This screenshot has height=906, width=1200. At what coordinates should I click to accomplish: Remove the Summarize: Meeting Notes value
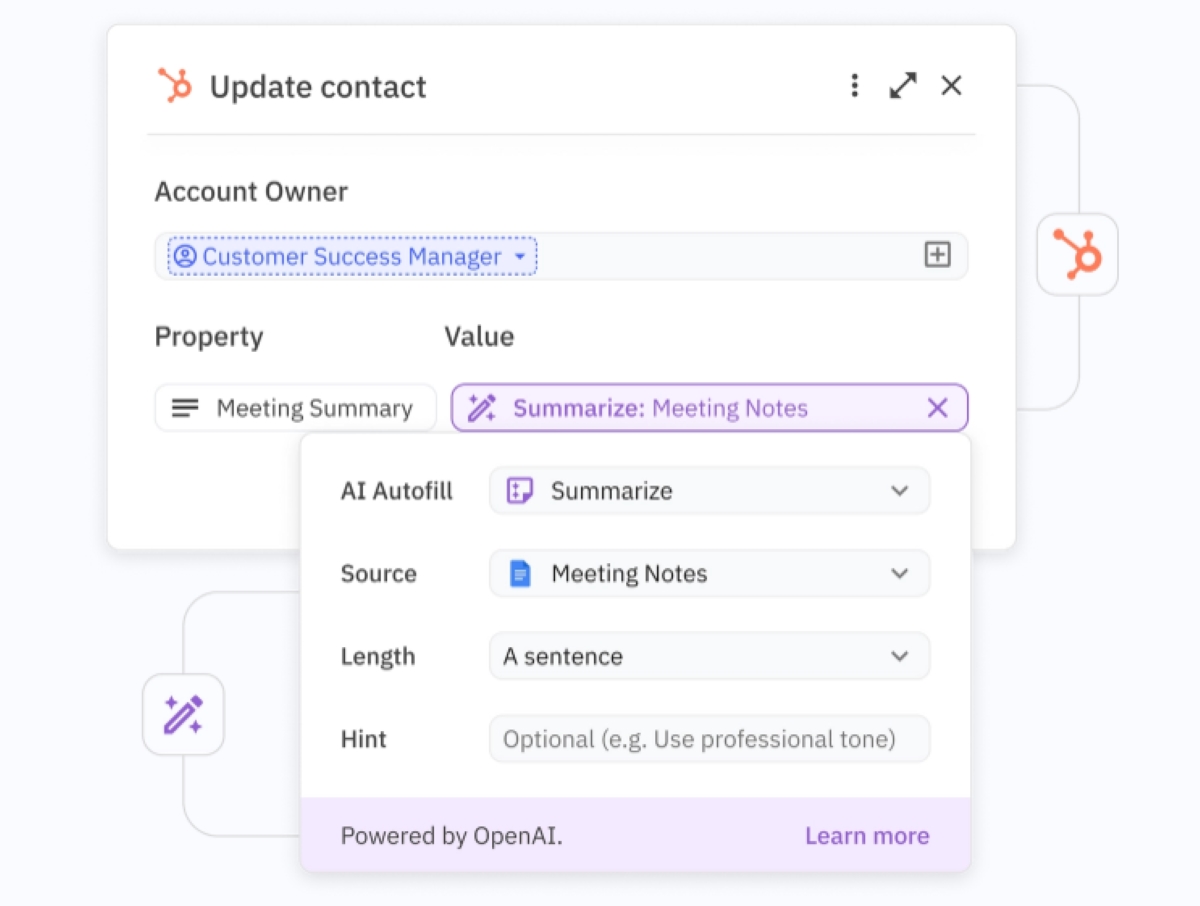click(x=937, y=407)
